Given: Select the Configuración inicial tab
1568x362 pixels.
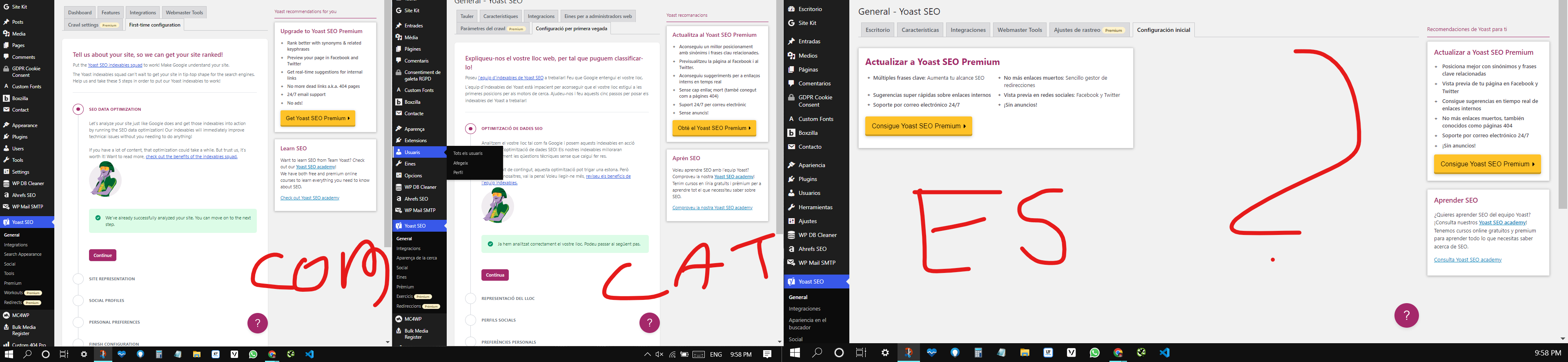Looking at the screenshot, I should coord(1163,30).
